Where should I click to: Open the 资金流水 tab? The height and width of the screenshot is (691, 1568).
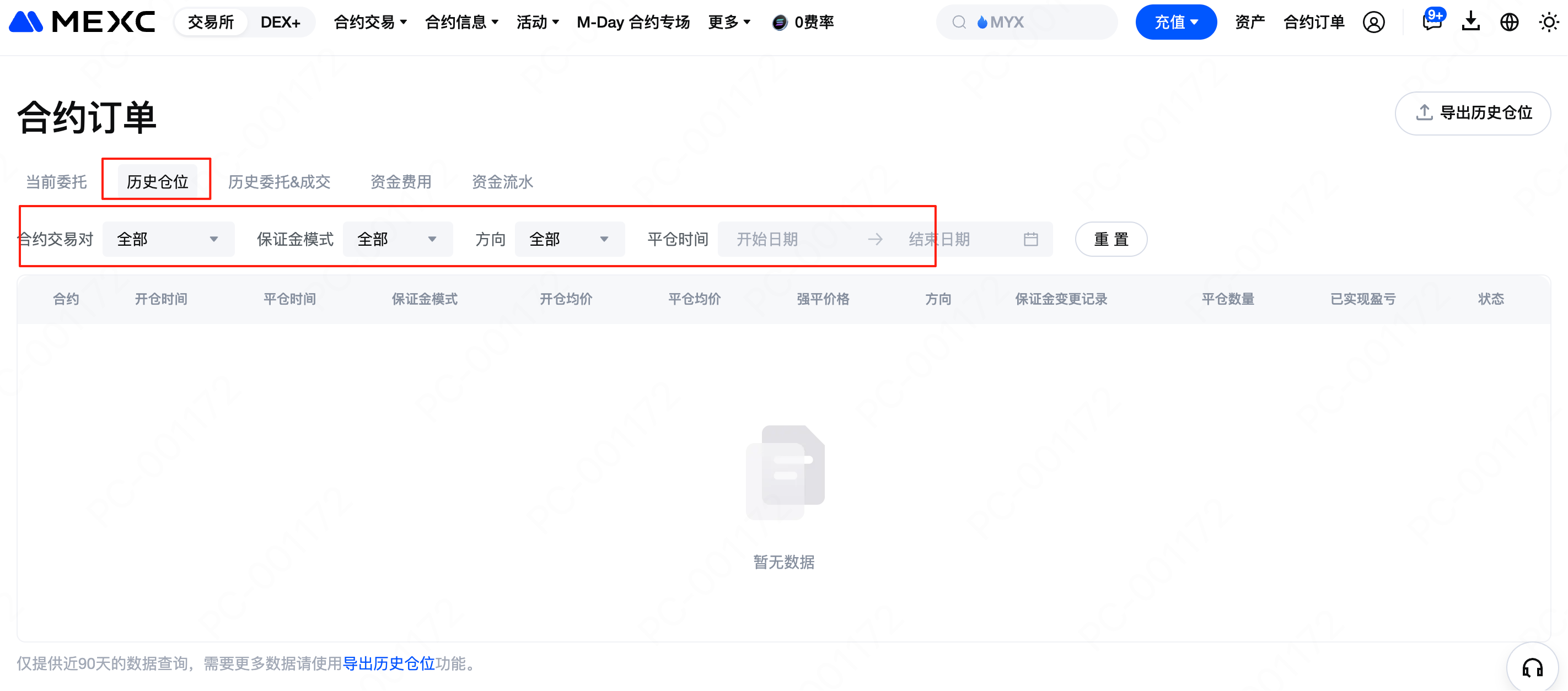502,182
